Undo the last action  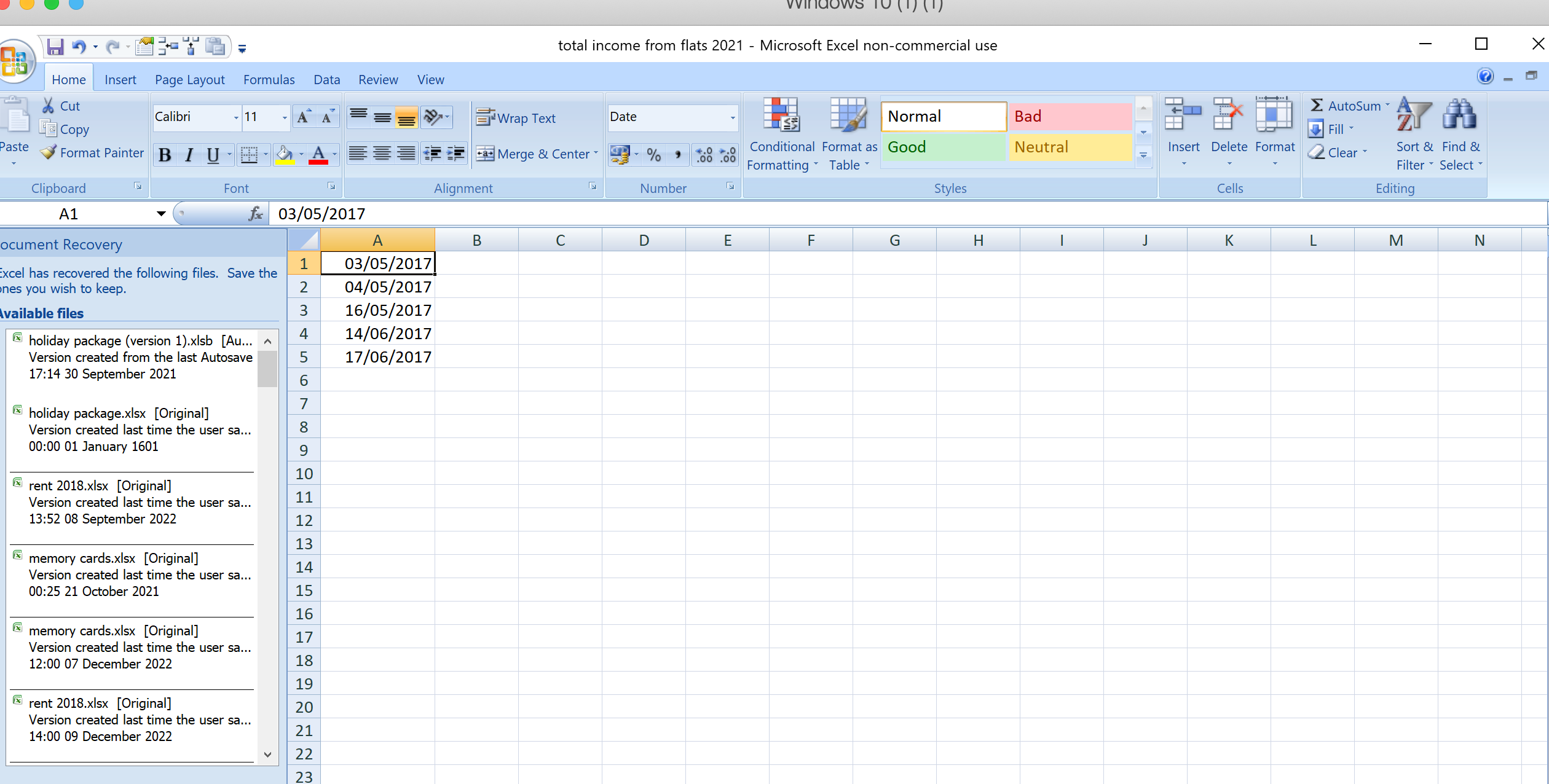(78, 46)
